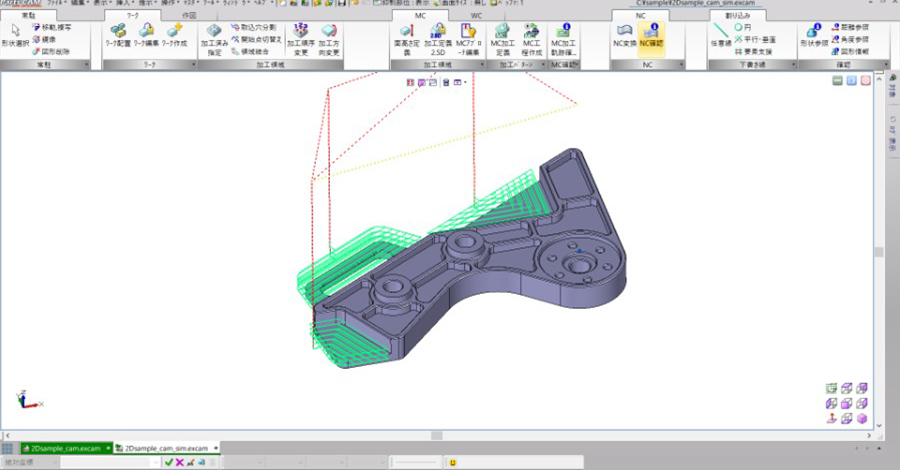The image size is (900, 470).
Task: Click the green minimize-view icon at viewport top-right
Action: pyautogui.click(x=838, y=81)
